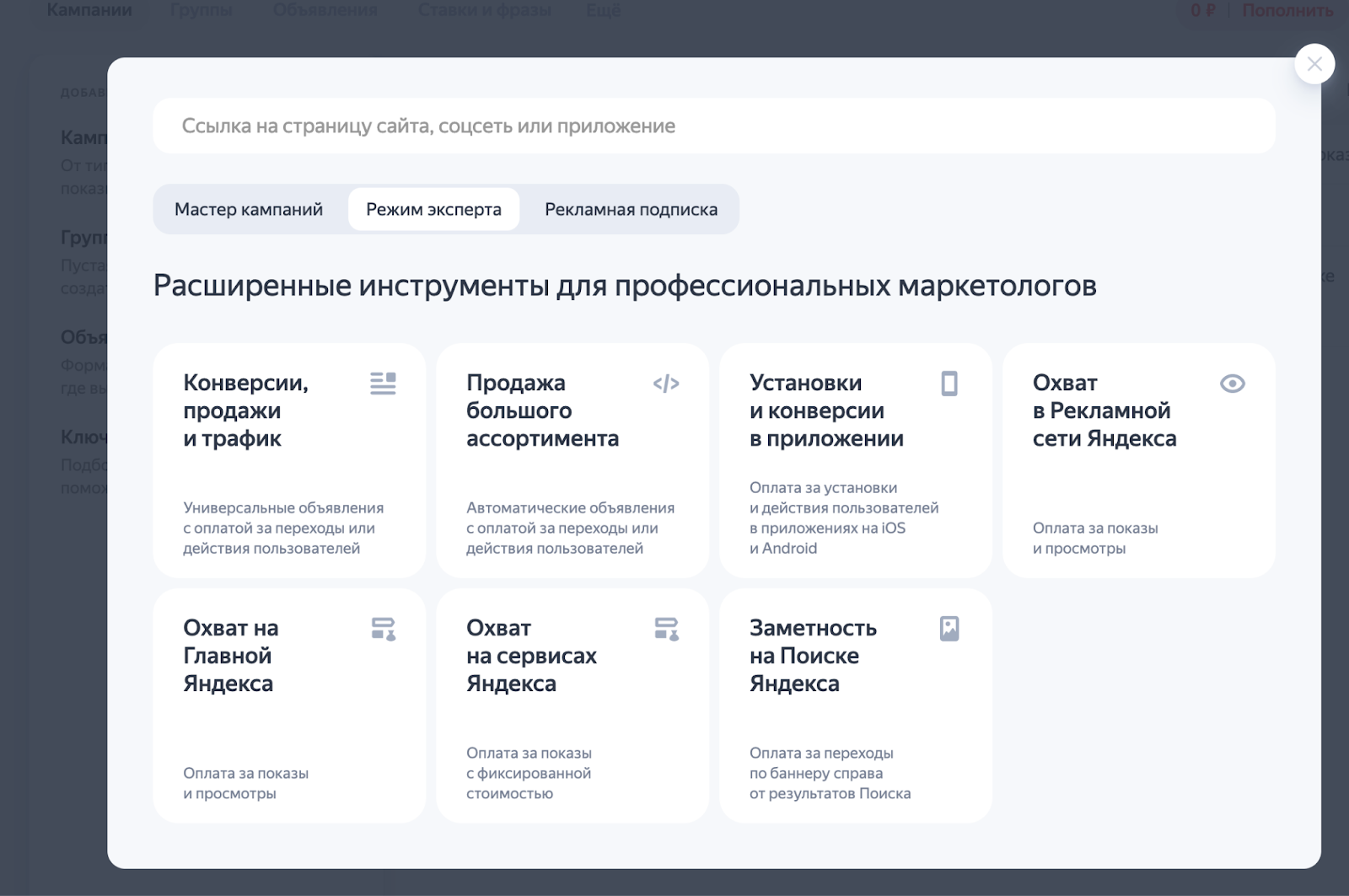Click the list icon on Конверсии, продажи и трафик card

tap(383, 384)
